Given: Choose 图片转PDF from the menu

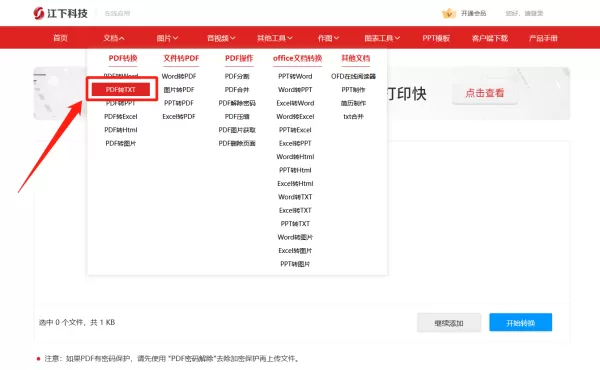Looking at the screenshot, I should coord(179,90).
